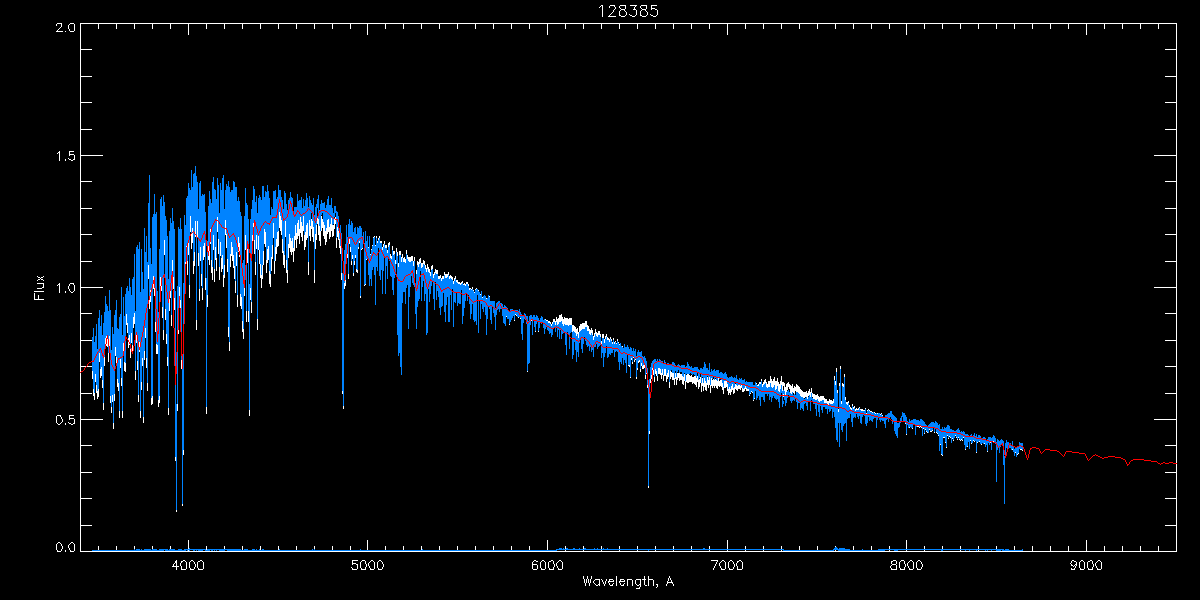Click the 1.5 y-axis tick label

pyautogui.click(x=64, y=157)
